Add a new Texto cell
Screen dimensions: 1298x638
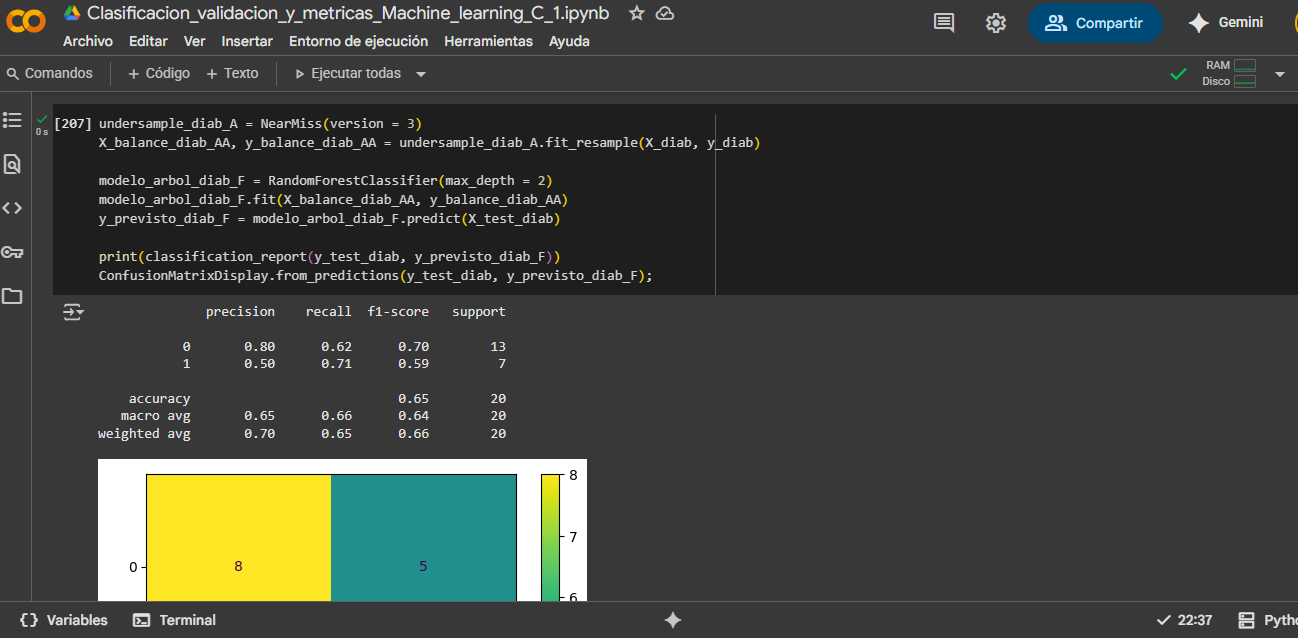click(232, 73)
